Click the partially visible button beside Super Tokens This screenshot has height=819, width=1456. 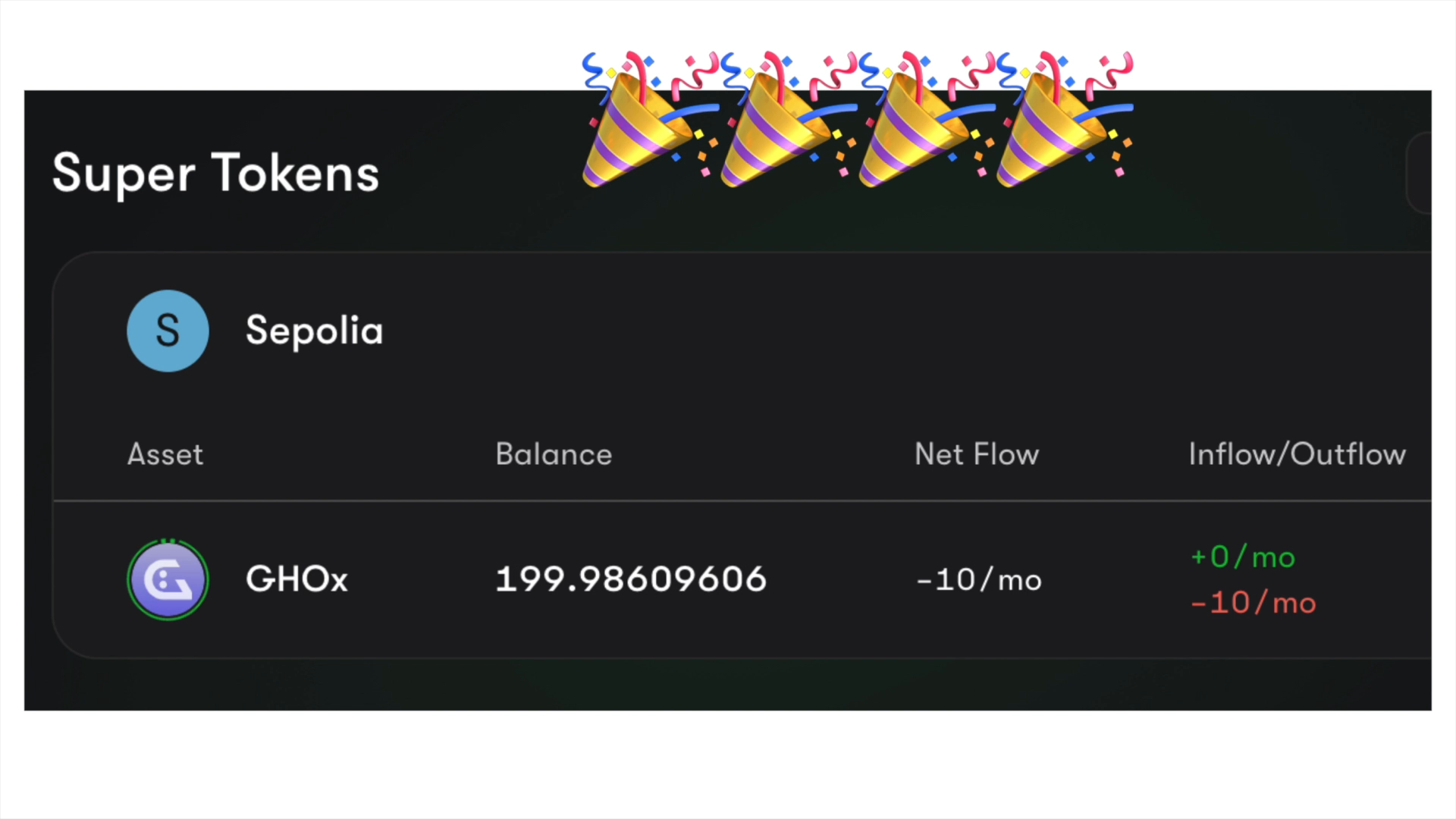1419,173
